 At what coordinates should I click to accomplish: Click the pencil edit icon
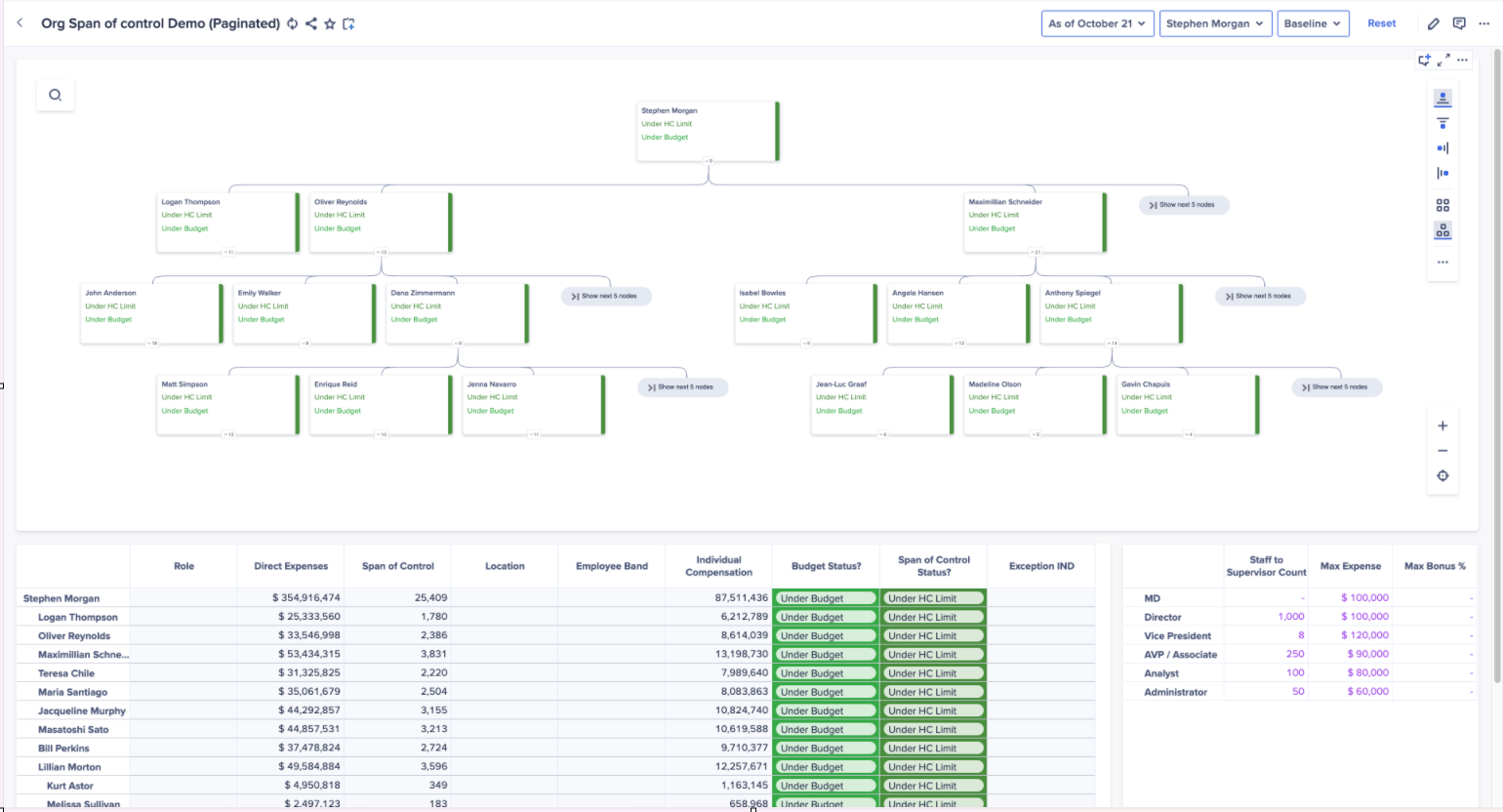pyautogui.click(x=1433, y=23)
